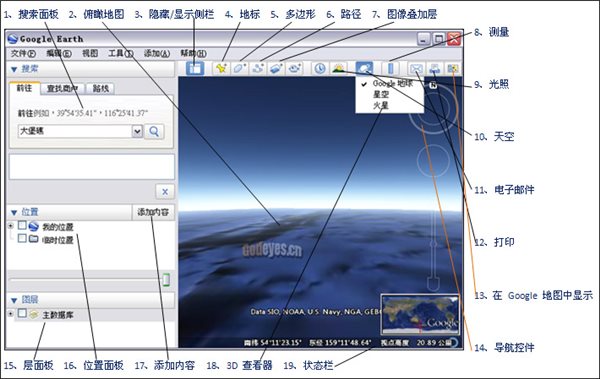Click the empty search results box
The image size is (600, 379).
(x=92, y=167)
